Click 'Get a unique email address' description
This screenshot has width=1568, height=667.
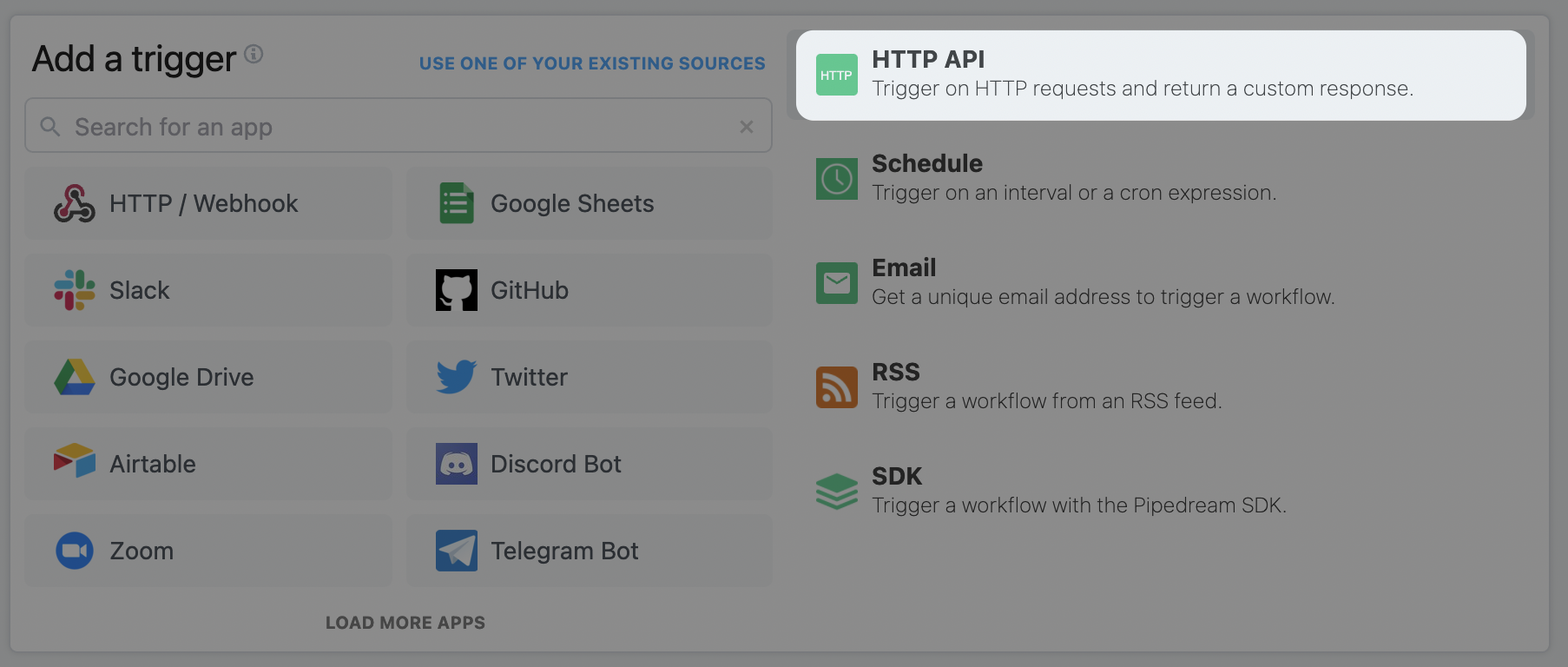pos(1103,297)
